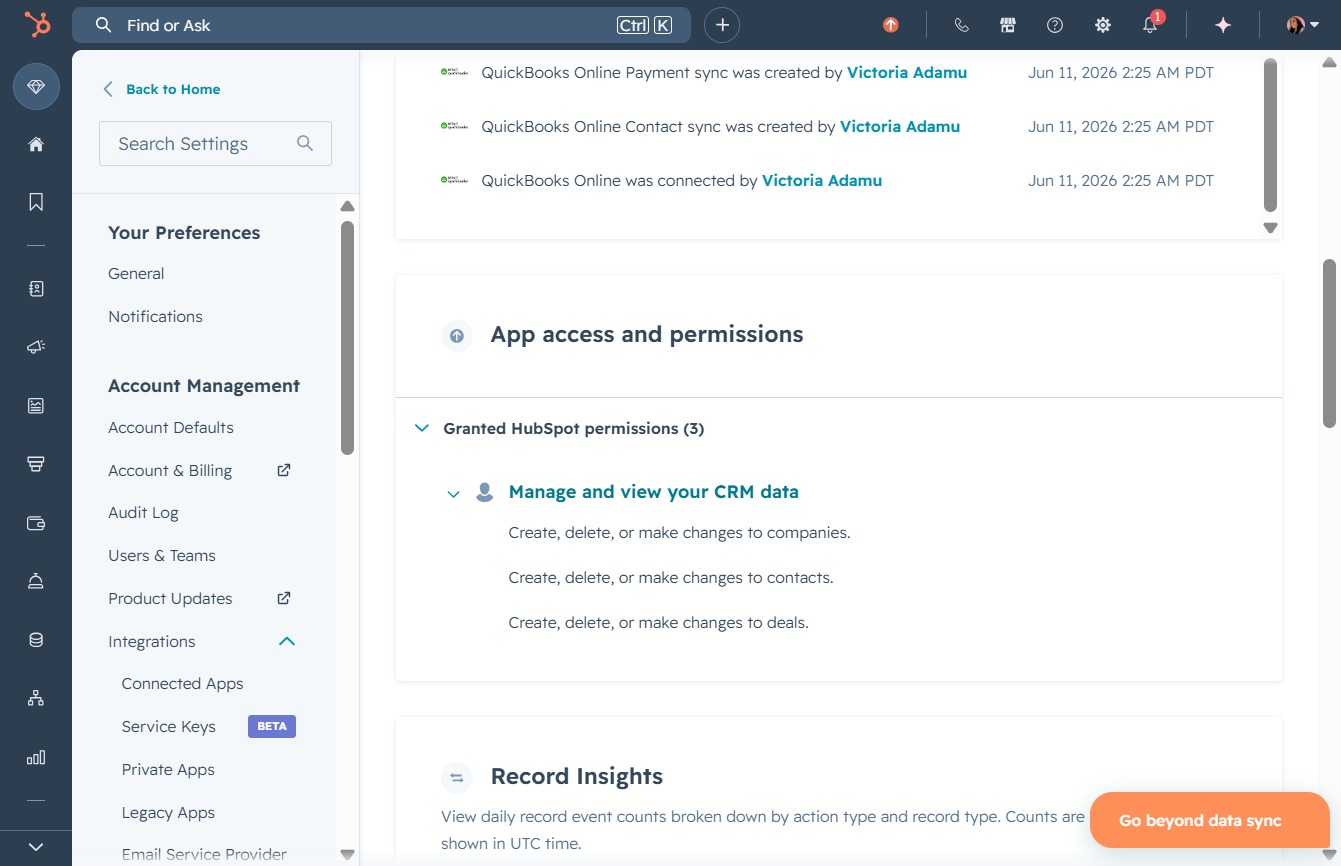Open the calling phone icon

961,25
